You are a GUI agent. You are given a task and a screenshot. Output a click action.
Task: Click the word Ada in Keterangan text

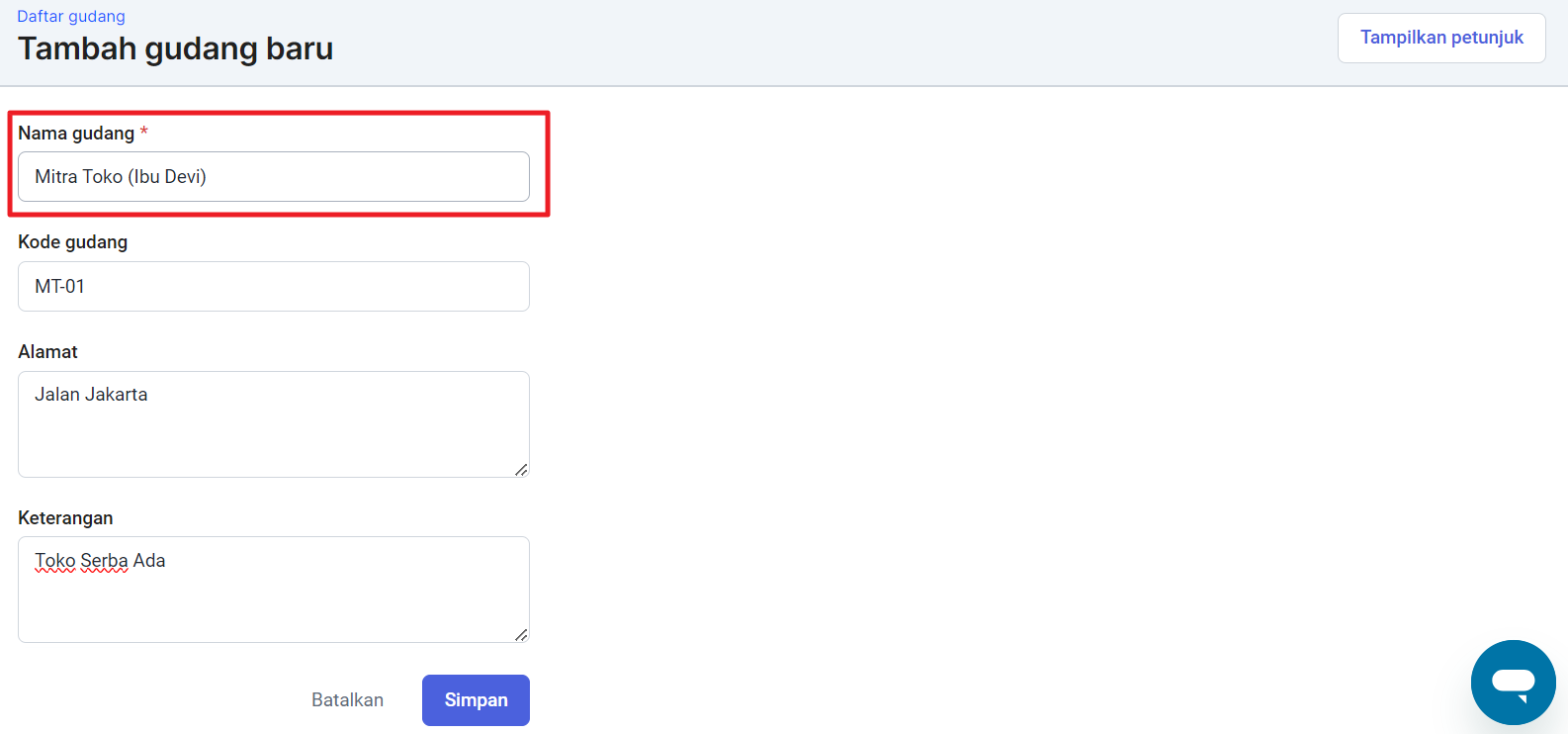(149, 561)
